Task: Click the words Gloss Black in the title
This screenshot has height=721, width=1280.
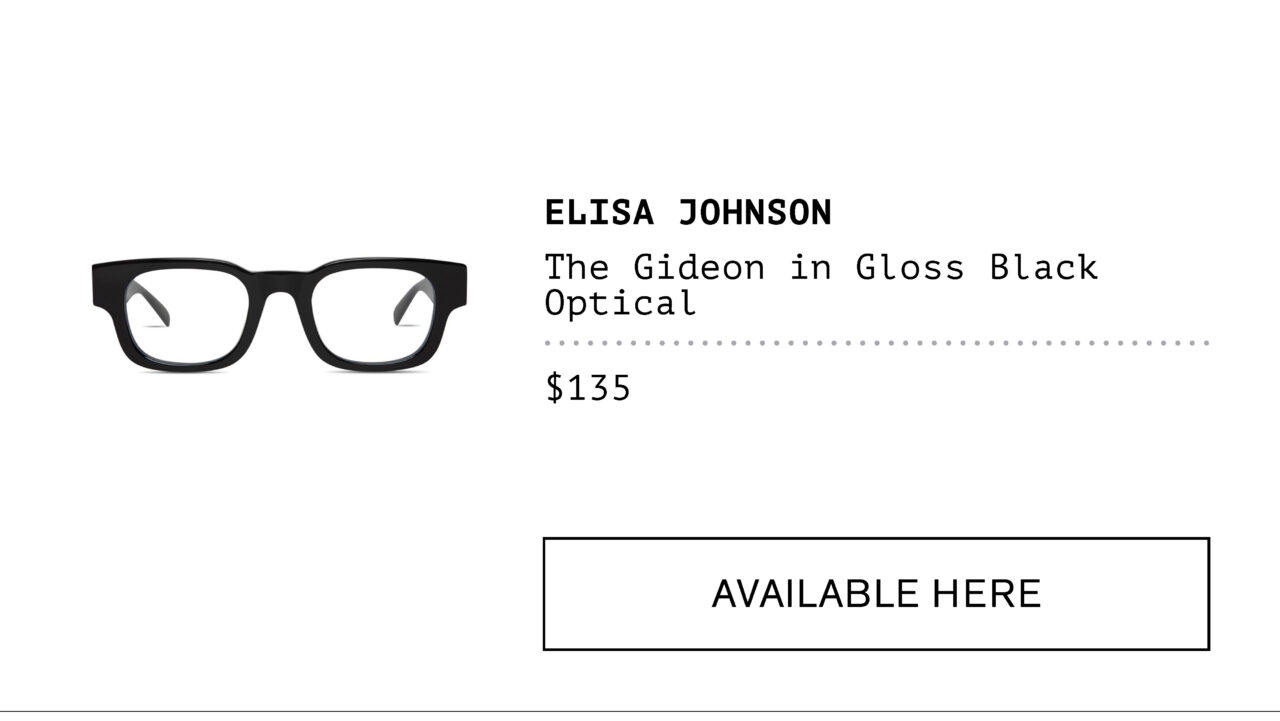Action: pyautogui.click(x=976, y=267)
